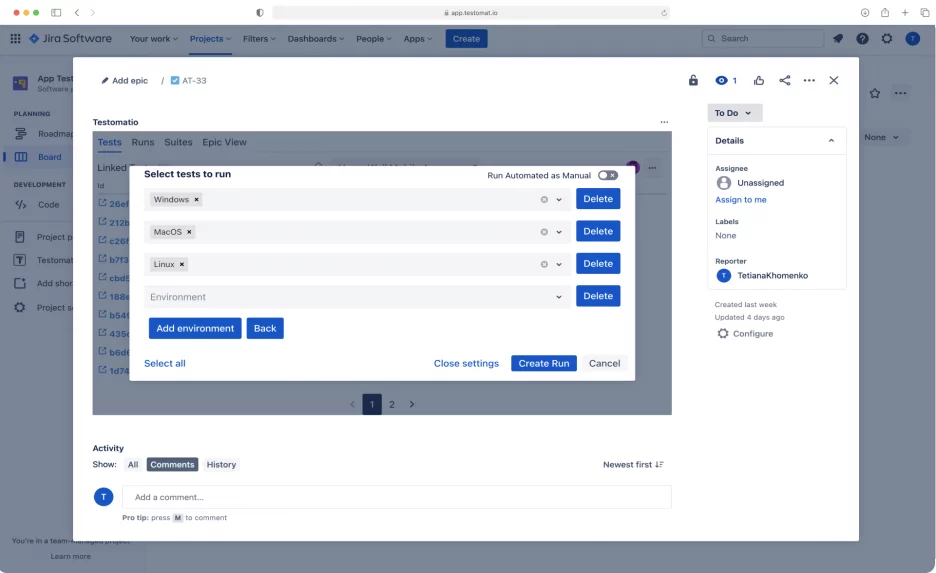Click the Create Run button
The width and height of the screenshot is (936, 573).
[x=543, y=364]
